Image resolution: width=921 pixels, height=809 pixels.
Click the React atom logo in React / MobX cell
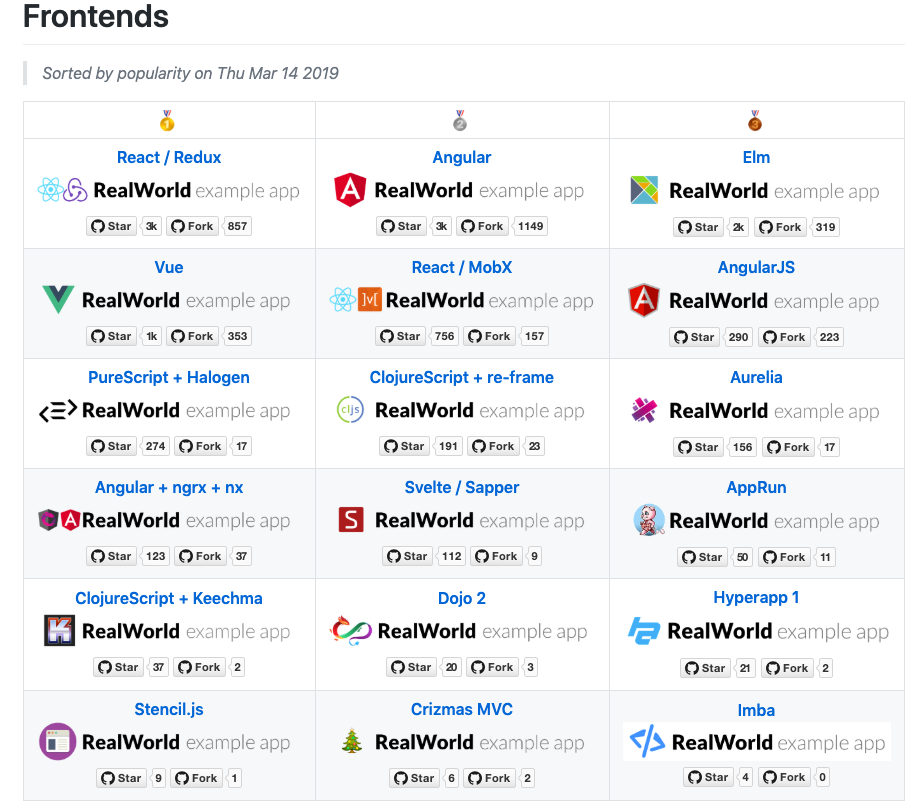point(342,300)
